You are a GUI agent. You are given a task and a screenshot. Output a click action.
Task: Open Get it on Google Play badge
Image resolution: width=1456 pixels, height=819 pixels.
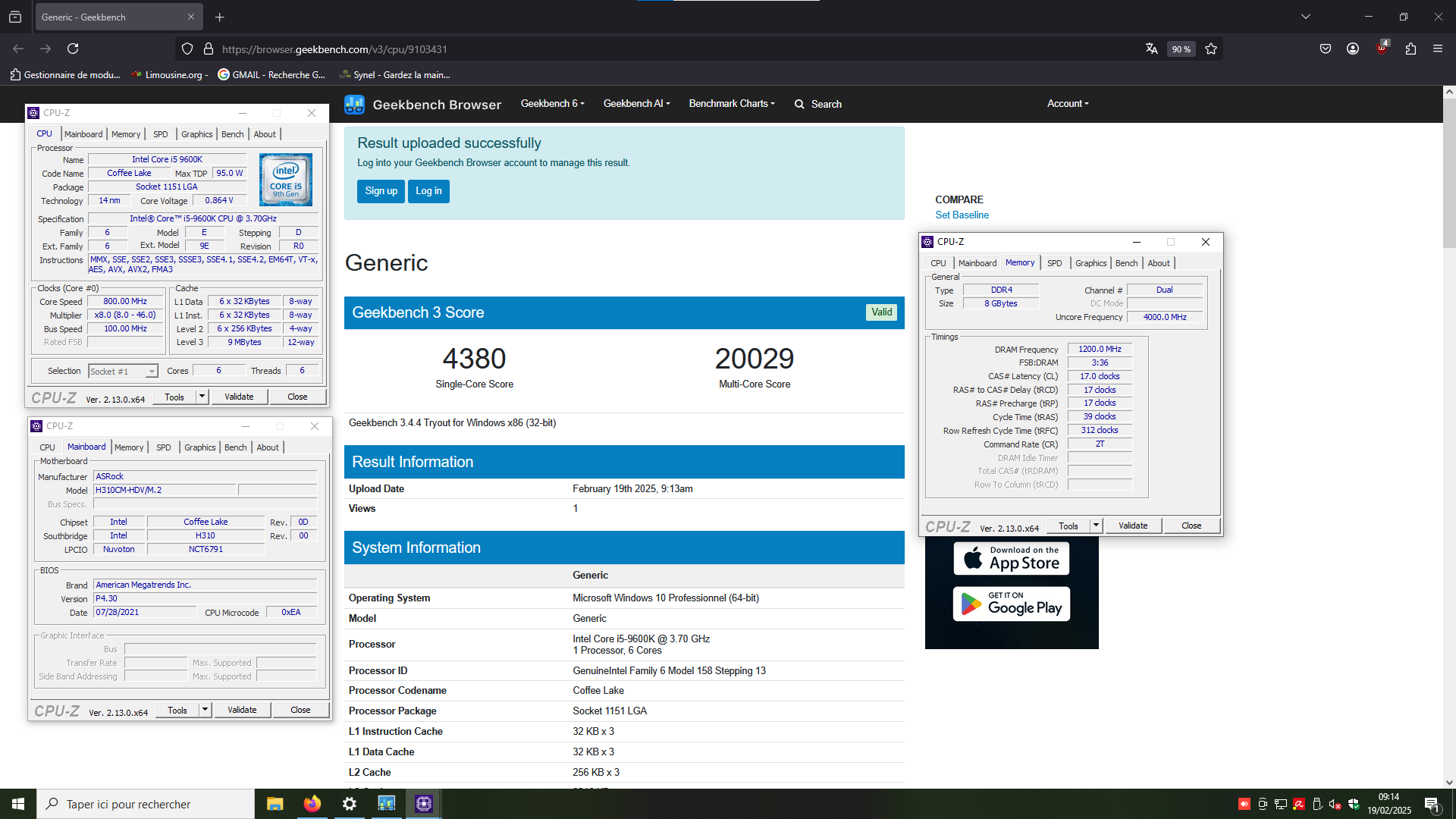pos(1012,604)
